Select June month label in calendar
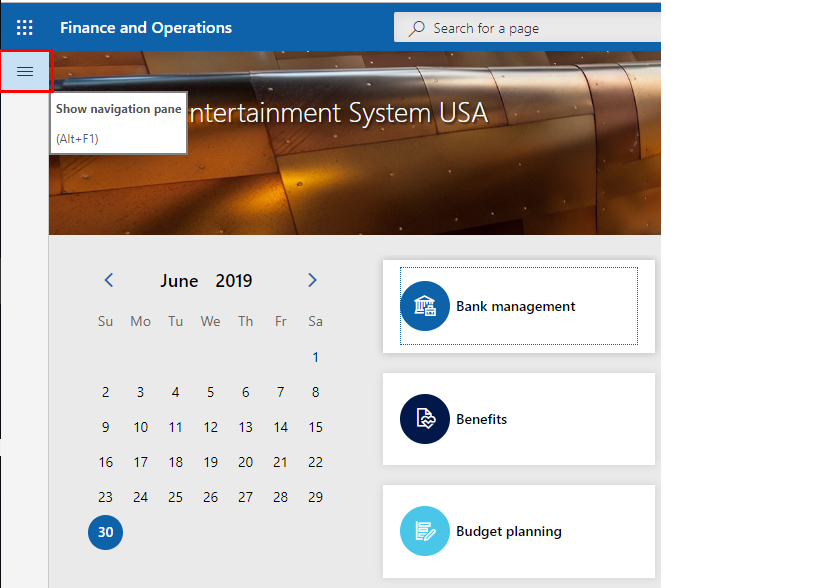816x588 pixels. (179, 281)
